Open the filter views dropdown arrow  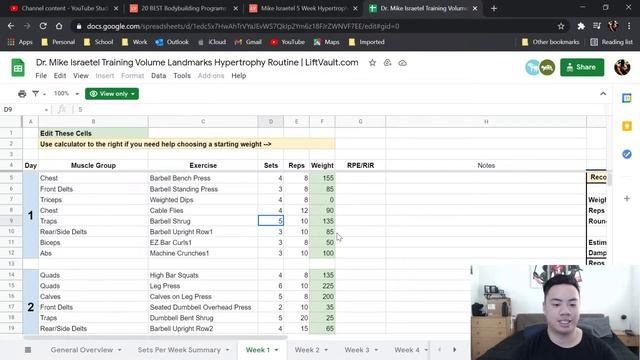coord(44,94)
